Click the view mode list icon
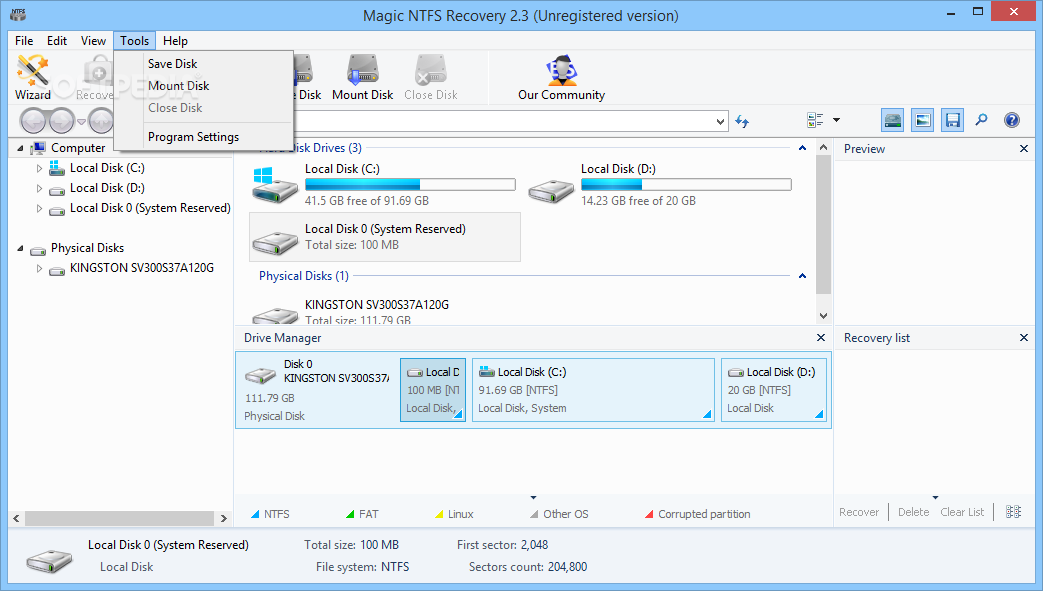This screenshot has height=591, width=1043. 815,120
